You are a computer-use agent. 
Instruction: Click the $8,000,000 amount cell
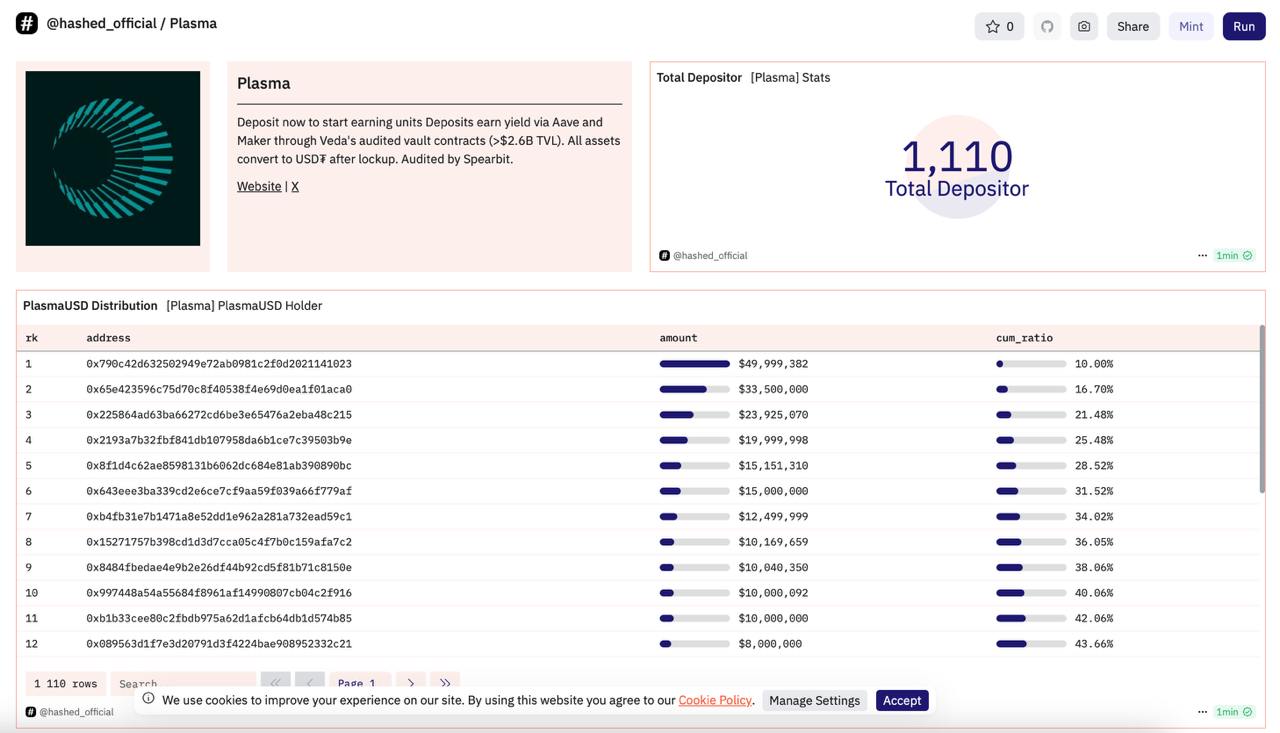770,644
